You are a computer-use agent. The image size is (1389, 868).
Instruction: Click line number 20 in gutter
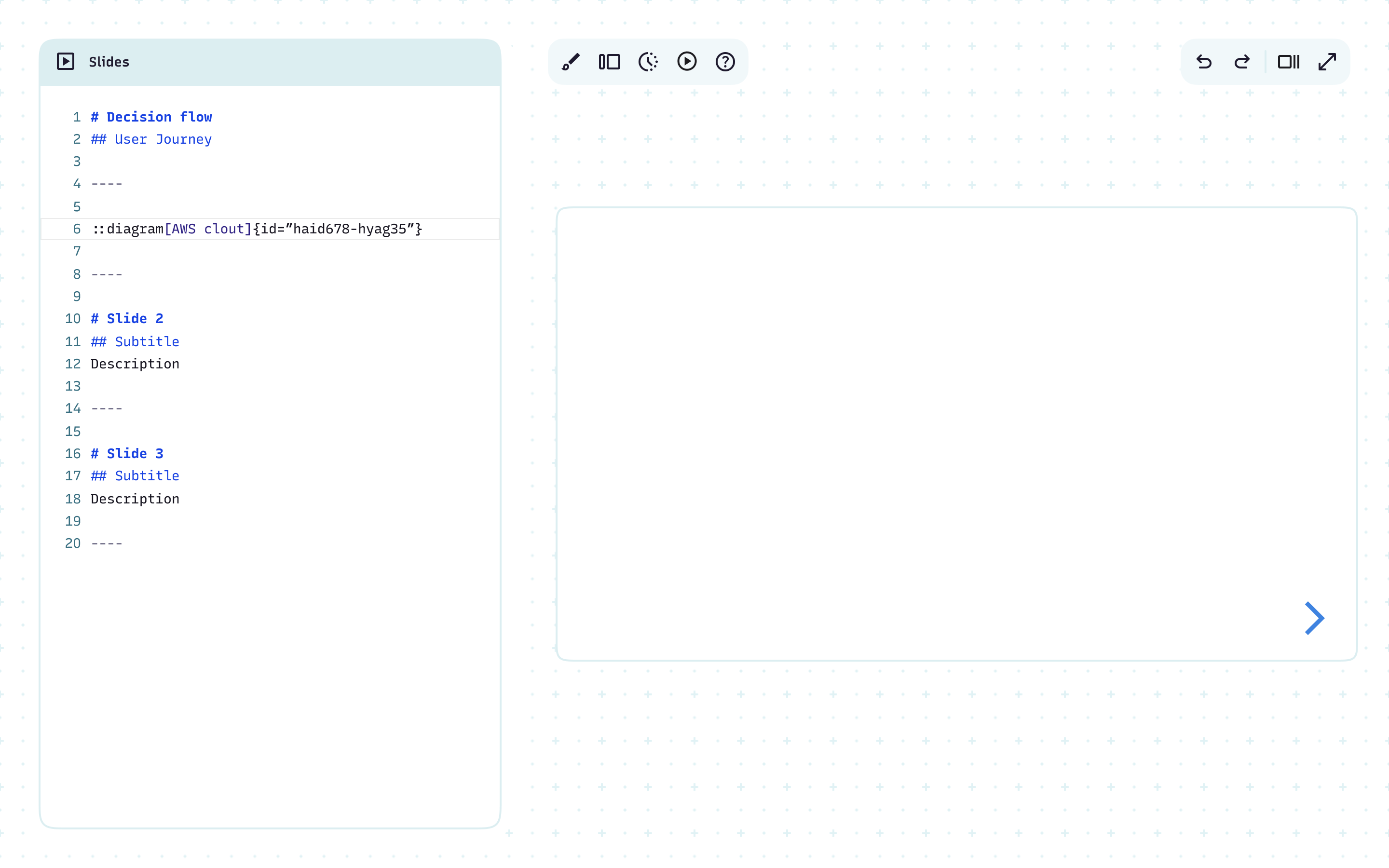[73, 543]
